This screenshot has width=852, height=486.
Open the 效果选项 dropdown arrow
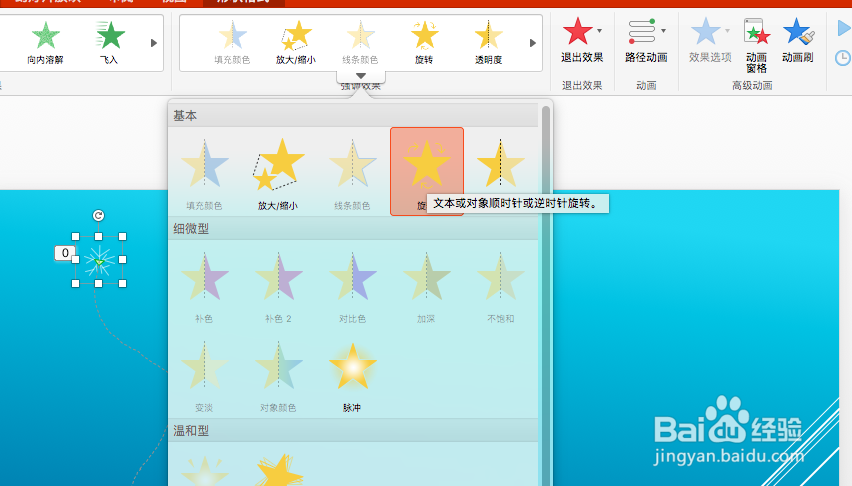(727, 31)
